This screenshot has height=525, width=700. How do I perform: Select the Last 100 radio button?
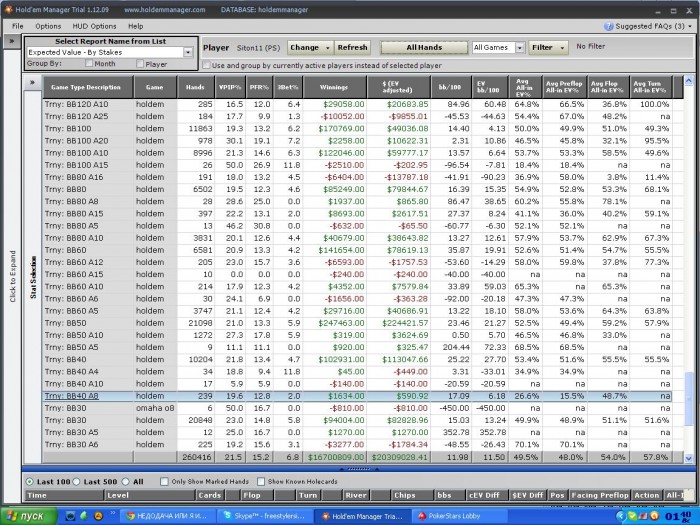click(30, 482)
